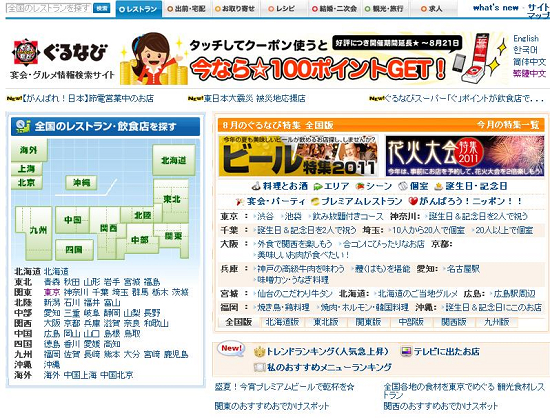Open the トレンドランキング crown icon link

pyautogui.click(x=259, y=351)
